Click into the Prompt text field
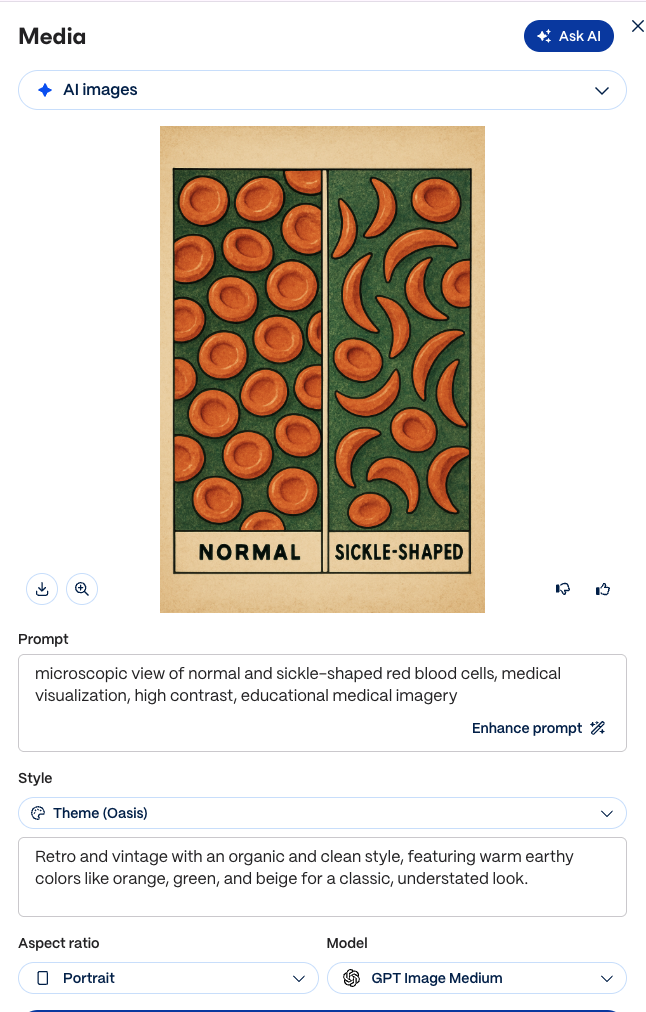The height and width of the screenshot is (1012, 646). 322,703
